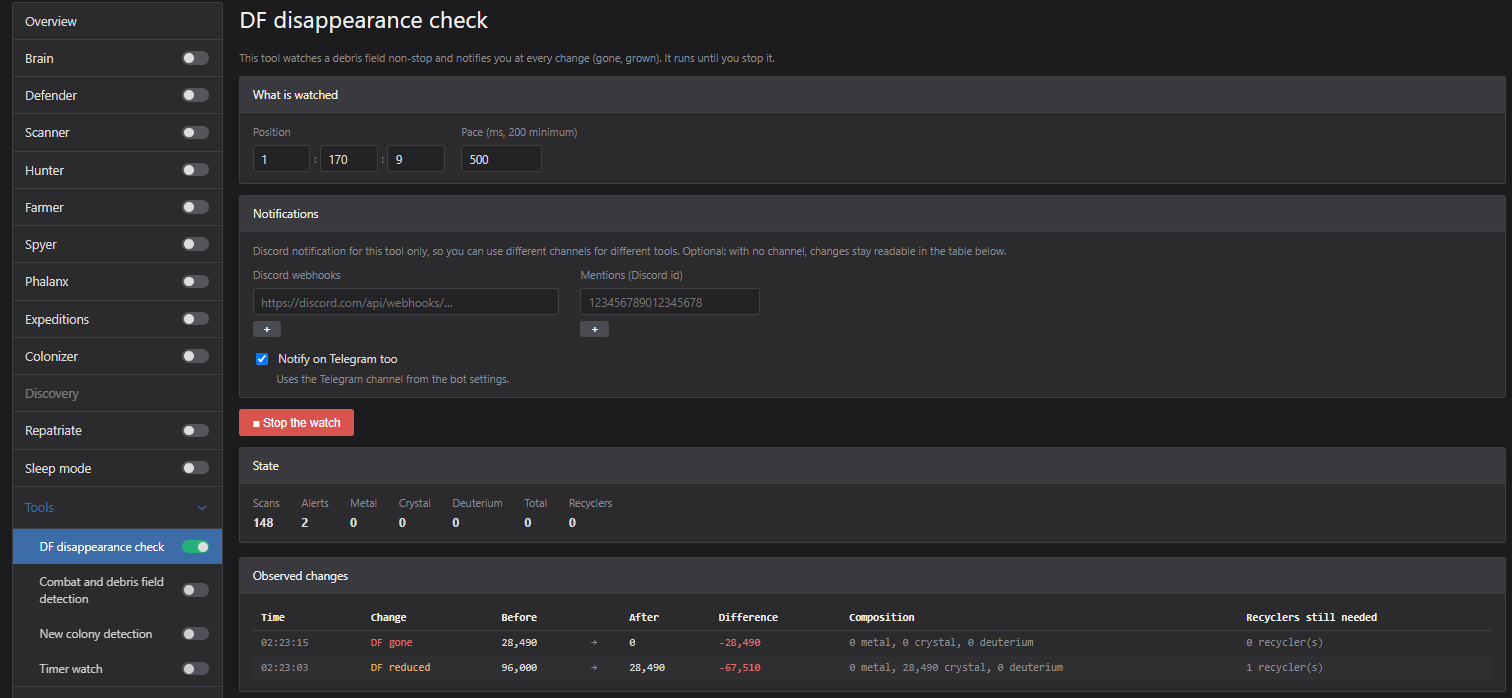Turn on the Hunter switch
This screenshot has width=1512, height=698.
[x=196, y=170]
